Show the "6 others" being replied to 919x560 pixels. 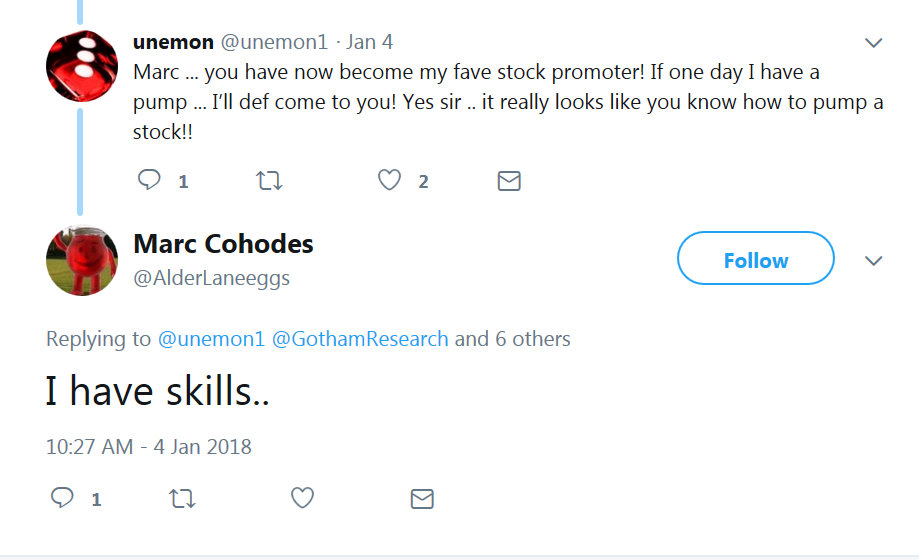point(529,339)
